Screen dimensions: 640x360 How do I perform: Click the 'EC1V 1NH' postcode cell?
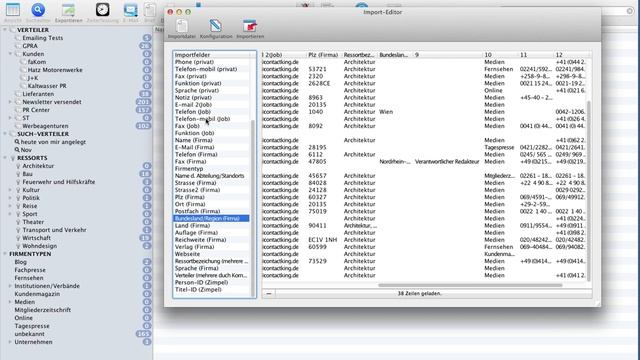323,240
